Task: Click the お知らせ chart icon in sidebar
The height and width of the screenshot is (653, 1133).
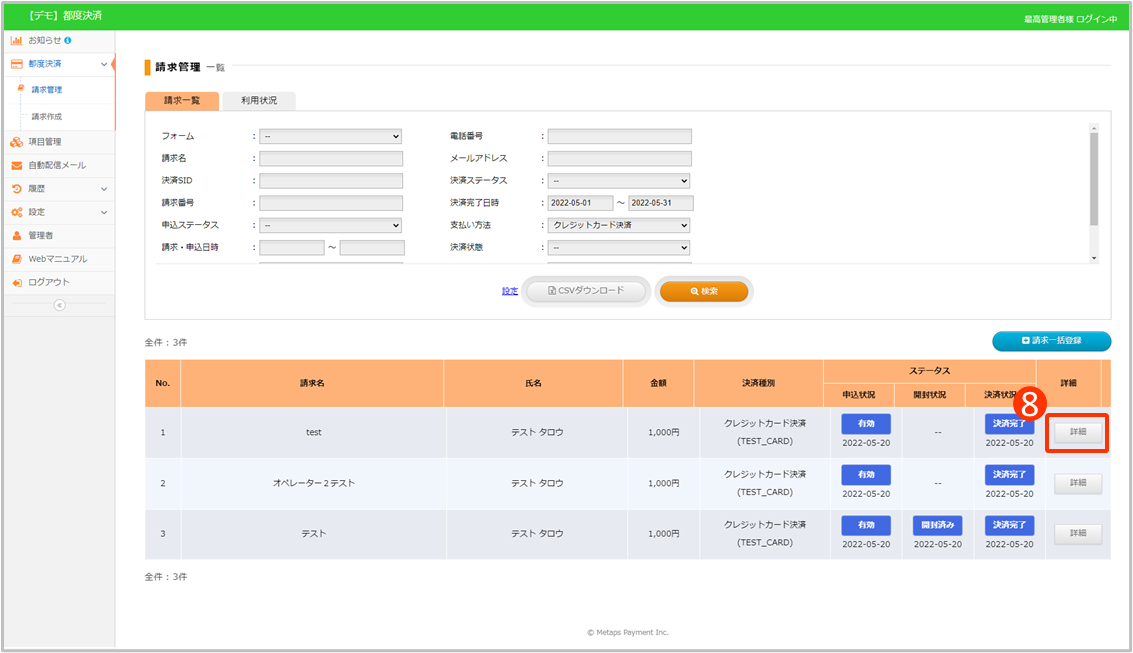Action: click(17, 40)
